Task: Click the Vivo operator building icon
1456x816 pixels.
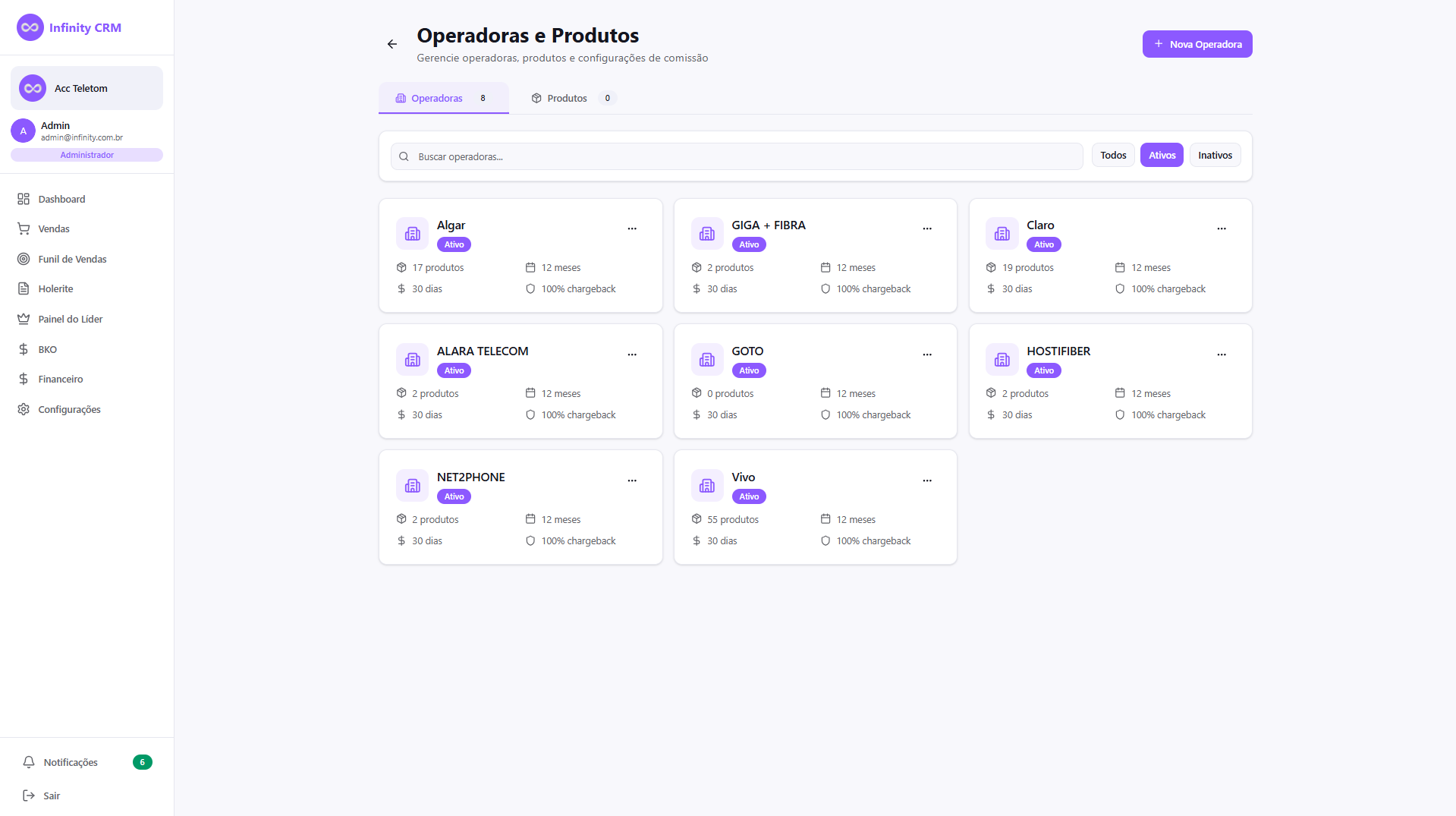Action: [706, 486]
